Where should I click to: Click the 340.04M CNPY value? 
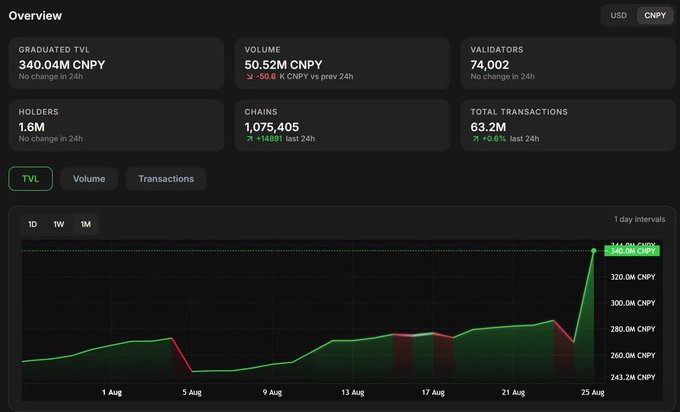tap(62, 65)
